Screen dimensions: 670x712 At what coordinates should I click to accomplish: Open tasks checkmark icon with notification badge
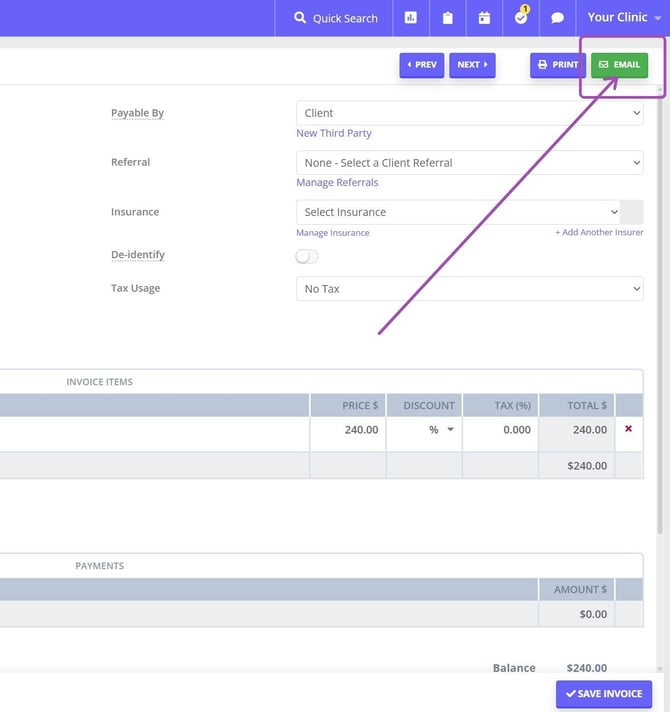[521, 18]
